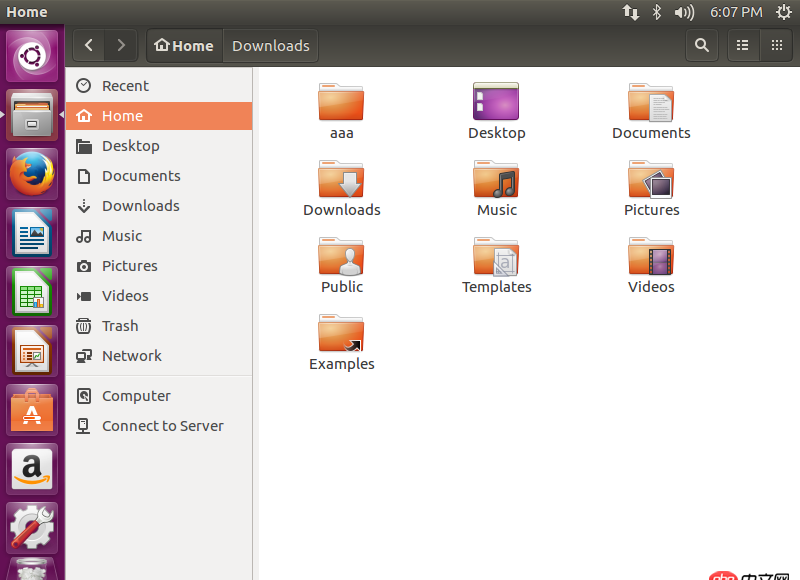Select Trash in the sidebar
Screen dimensions: 800x580
point(118,325)
